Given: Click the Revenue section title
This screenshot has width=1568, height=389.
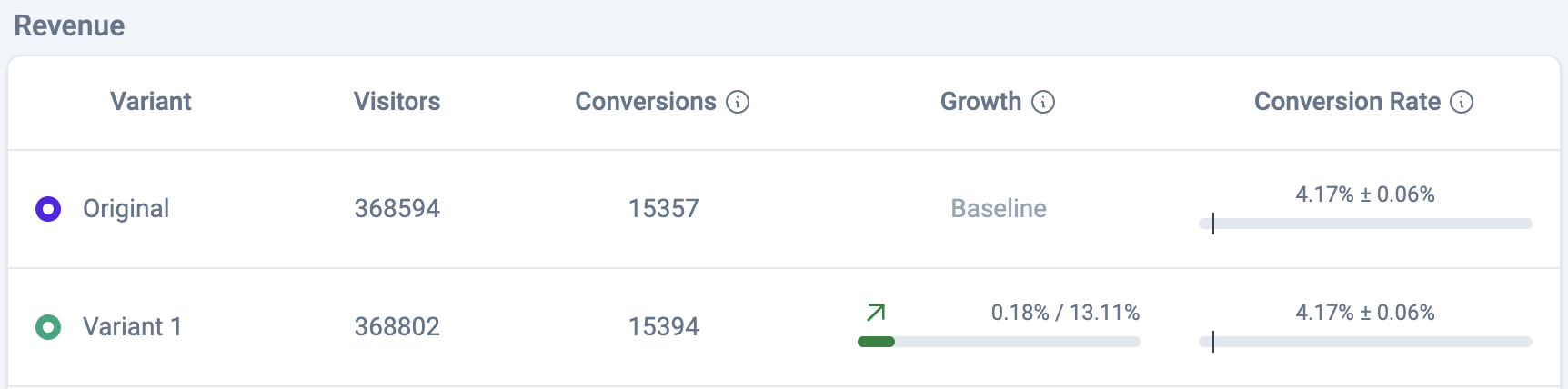Looking at the screenshot, I should 70,25.
